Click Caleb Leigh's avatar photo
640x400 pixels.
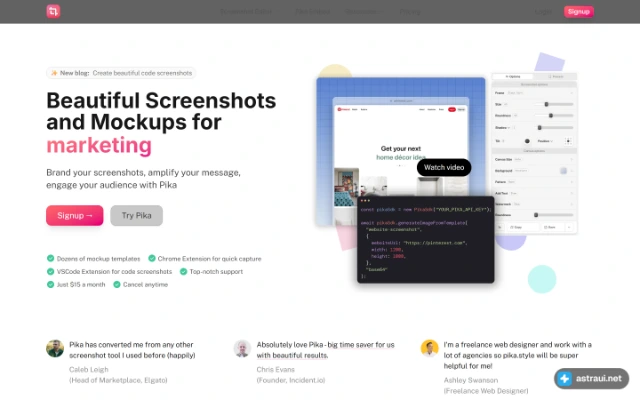55,349
